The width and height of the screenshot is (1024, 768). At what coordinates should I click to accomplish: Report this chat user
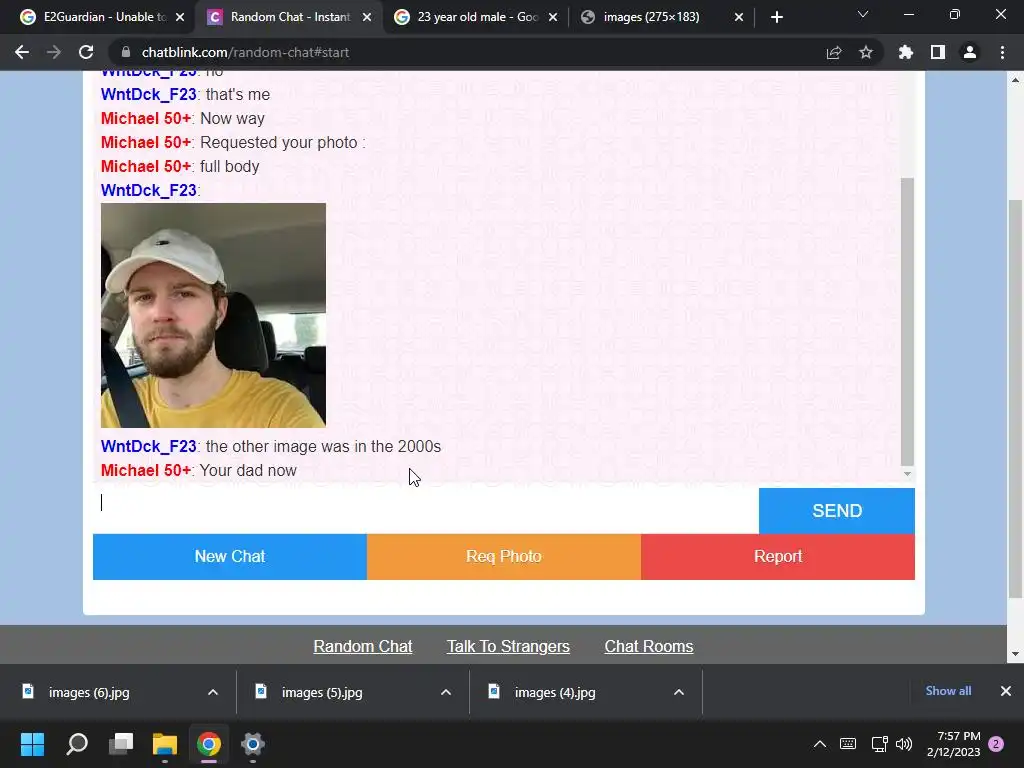[x=778, y=556]
